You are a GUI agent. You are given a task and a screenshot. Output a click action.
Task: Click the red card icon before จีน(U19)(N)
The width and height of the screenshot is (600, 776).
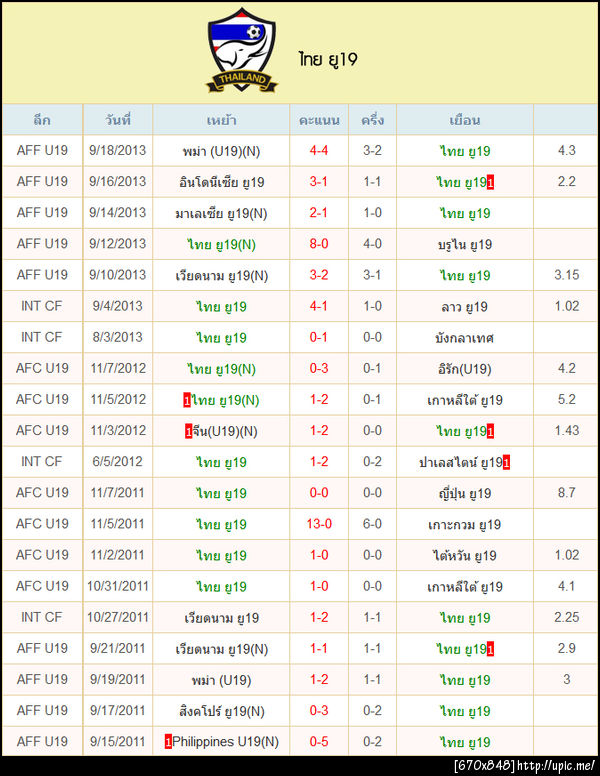[189, 431]
